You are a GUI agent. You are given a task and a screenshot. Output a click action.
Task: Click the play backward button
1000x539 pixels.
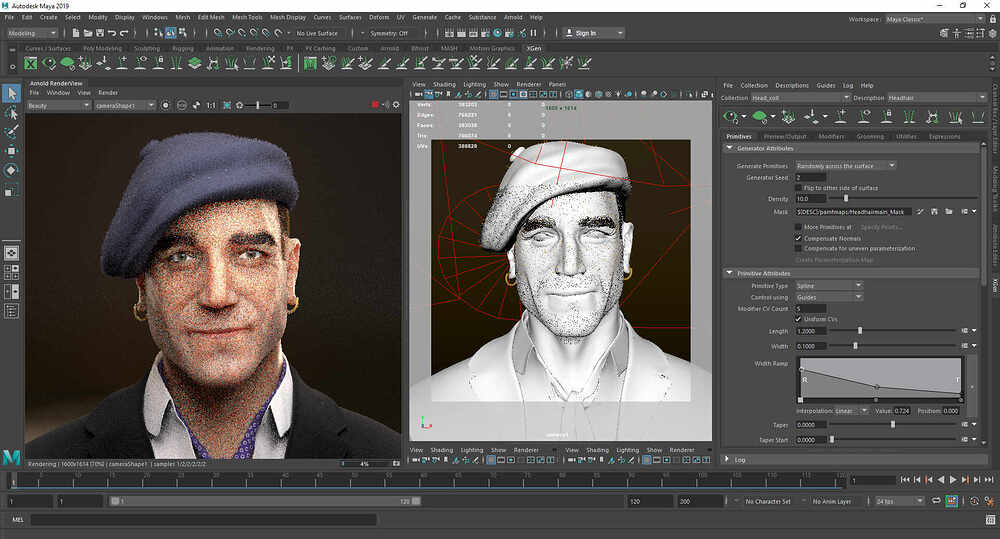click(x=941, y=480)
